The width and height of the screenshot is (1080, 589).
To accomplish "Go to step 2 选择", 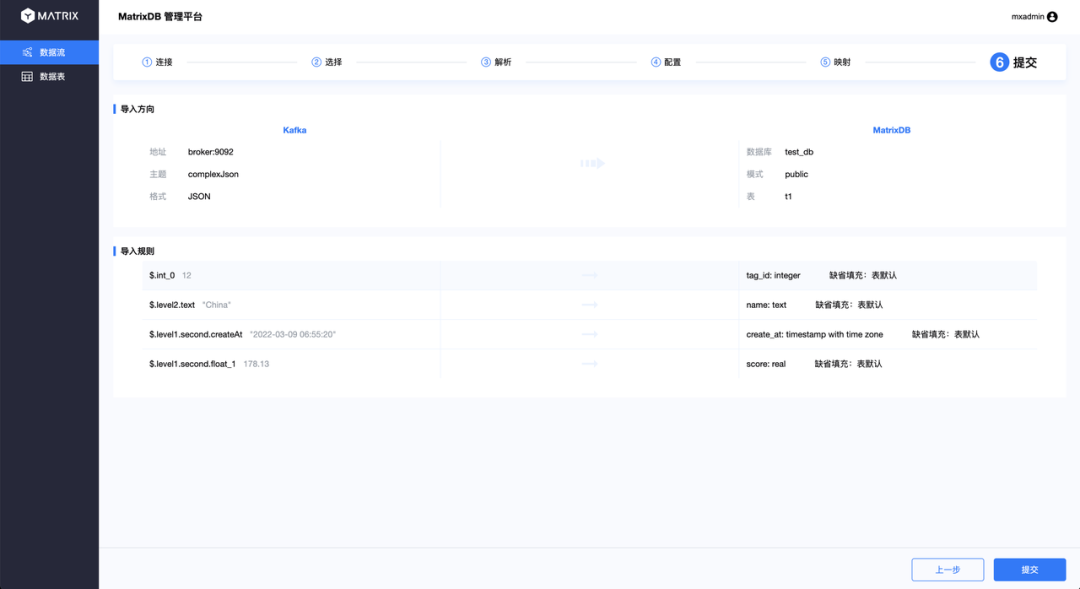I will pos(326,62).
